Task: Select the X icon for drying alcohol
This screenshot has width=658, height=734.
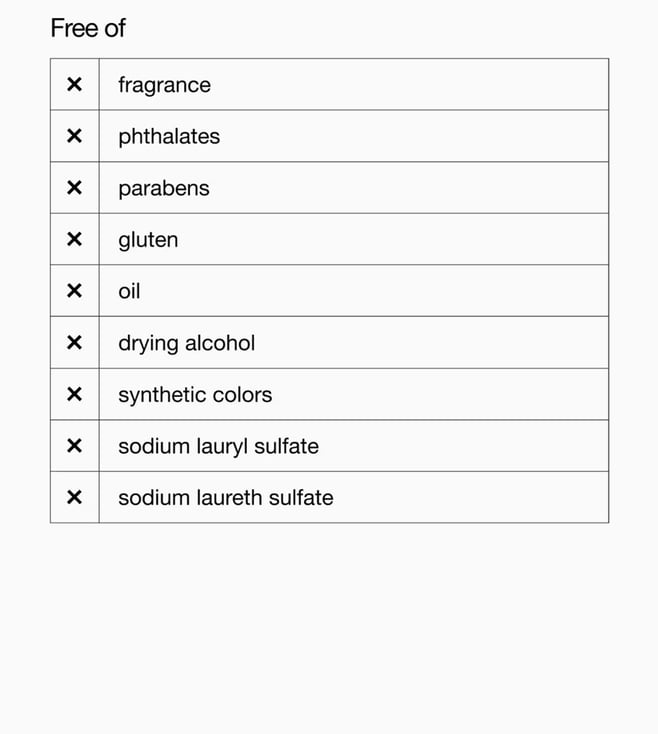Action: pos(74,343)
